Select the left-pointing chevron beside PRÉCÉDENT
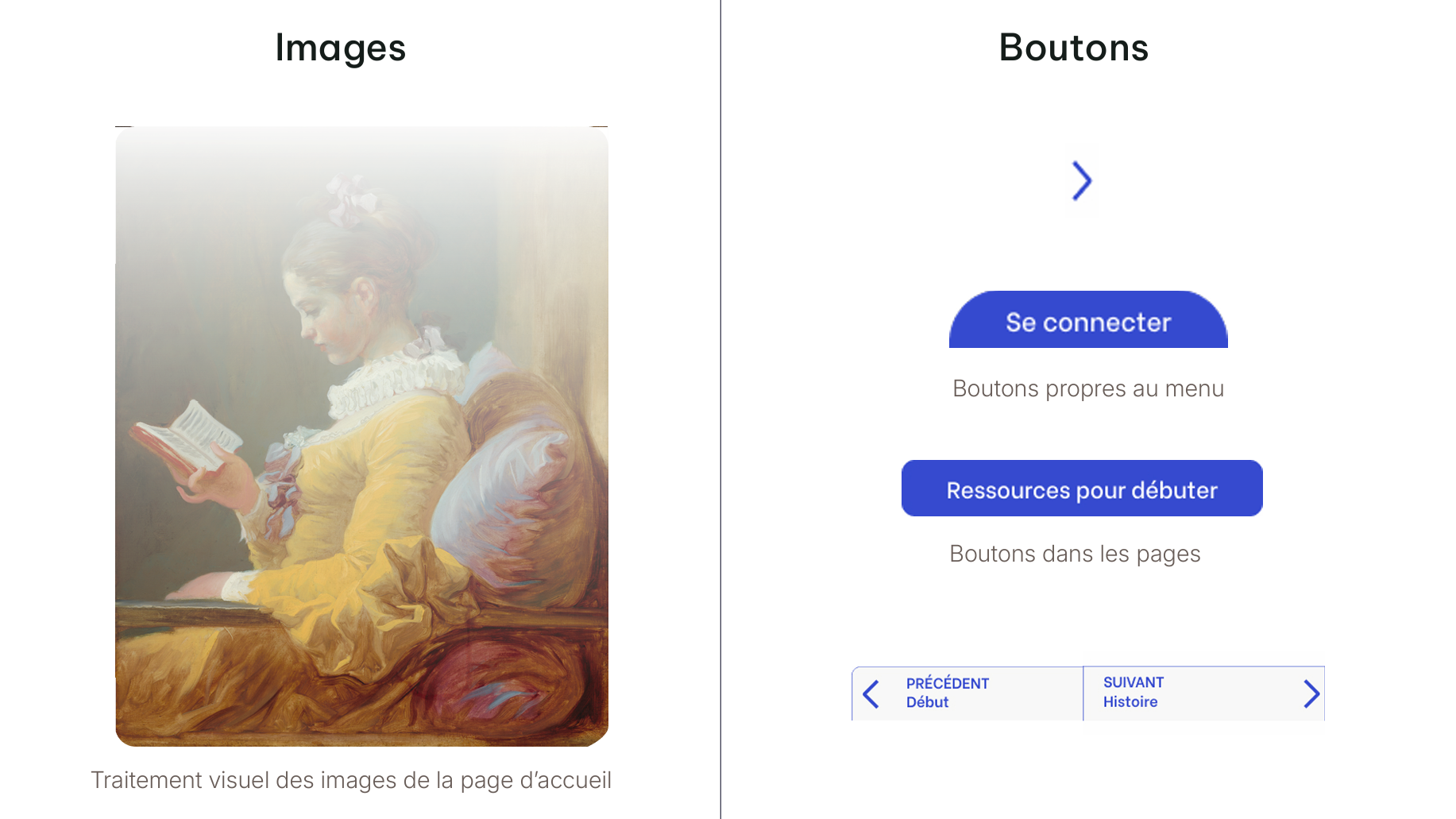Screen dimensions: 1456x819 [x=872, y=693]
